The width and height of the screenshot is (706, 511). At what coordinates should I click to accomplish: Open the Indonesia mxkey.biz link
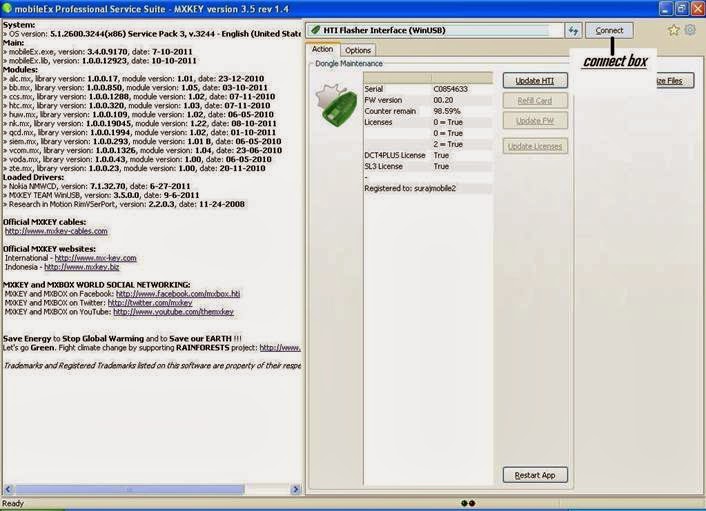coord(82,267)
